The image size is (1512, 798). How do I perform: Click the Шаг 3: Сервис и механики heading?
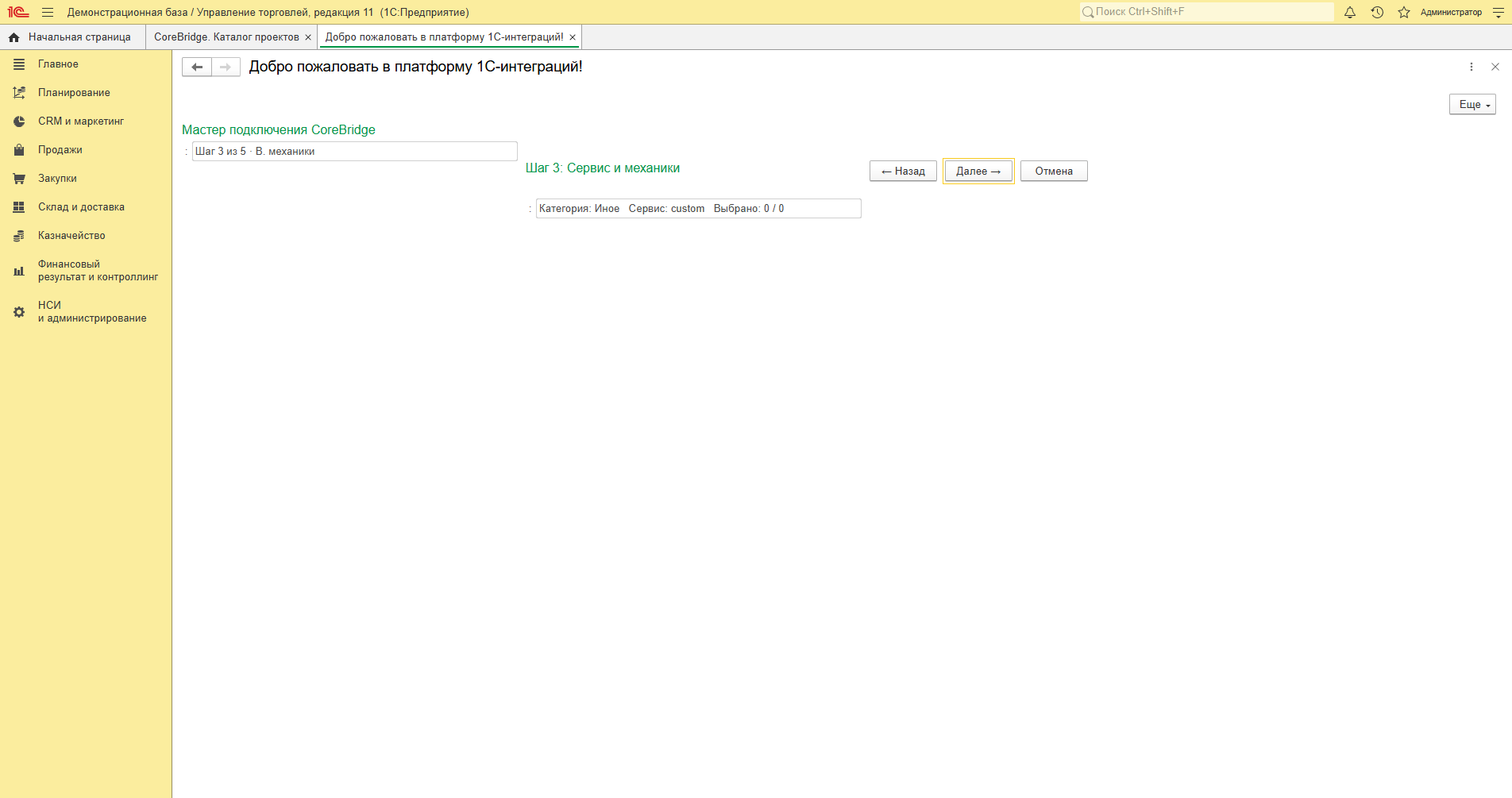603,168
